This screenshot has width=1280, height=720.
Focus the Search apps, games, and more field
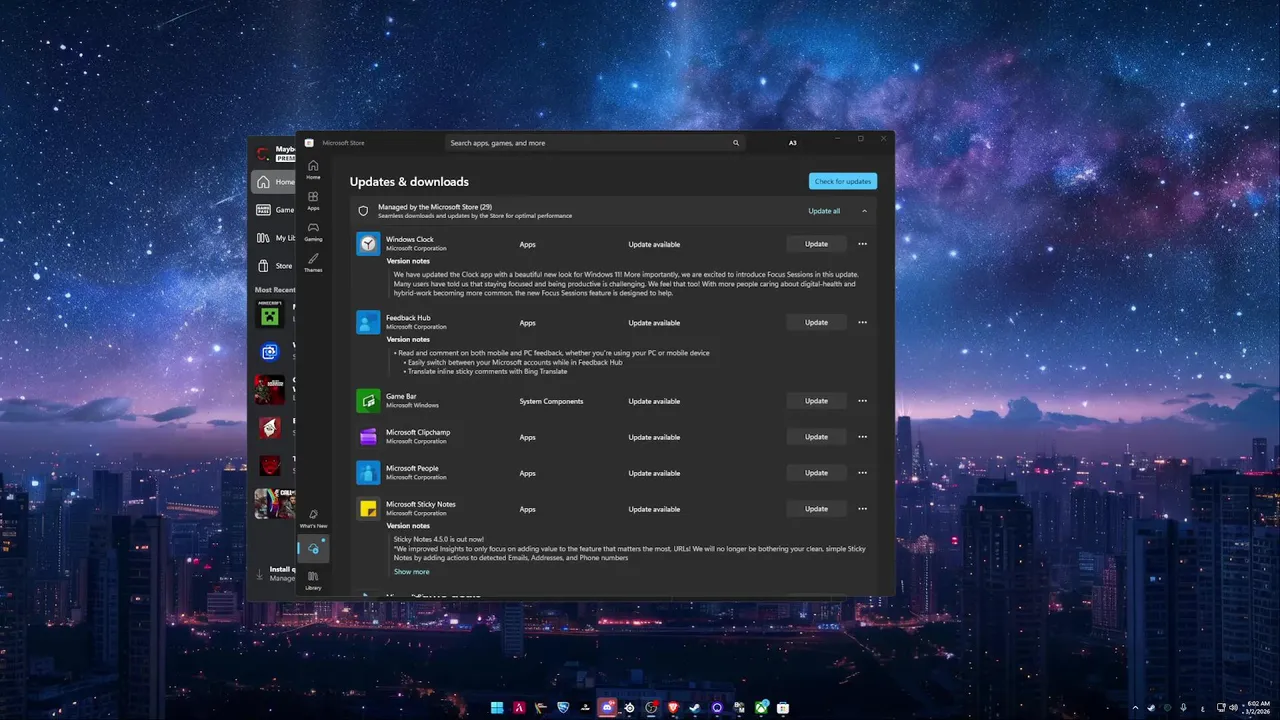[595, 143]
